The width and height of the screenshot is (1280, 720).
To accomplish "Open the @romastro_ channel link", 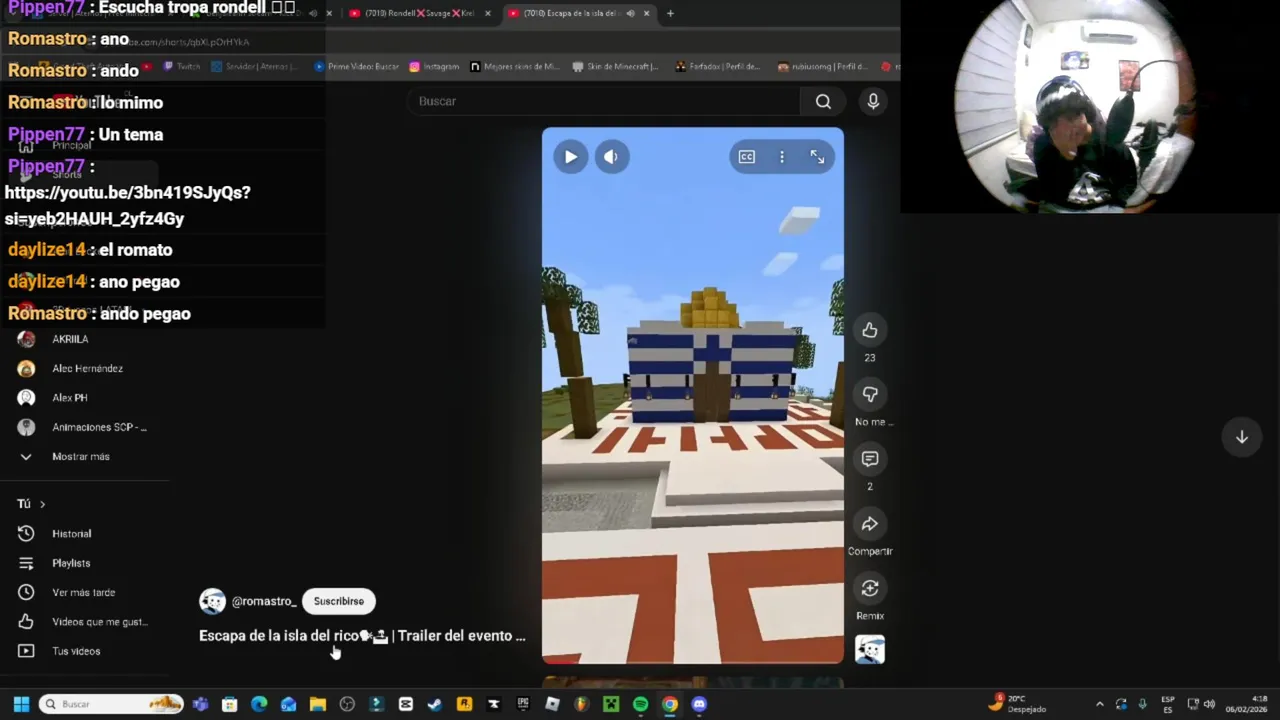I will (264, 601).
